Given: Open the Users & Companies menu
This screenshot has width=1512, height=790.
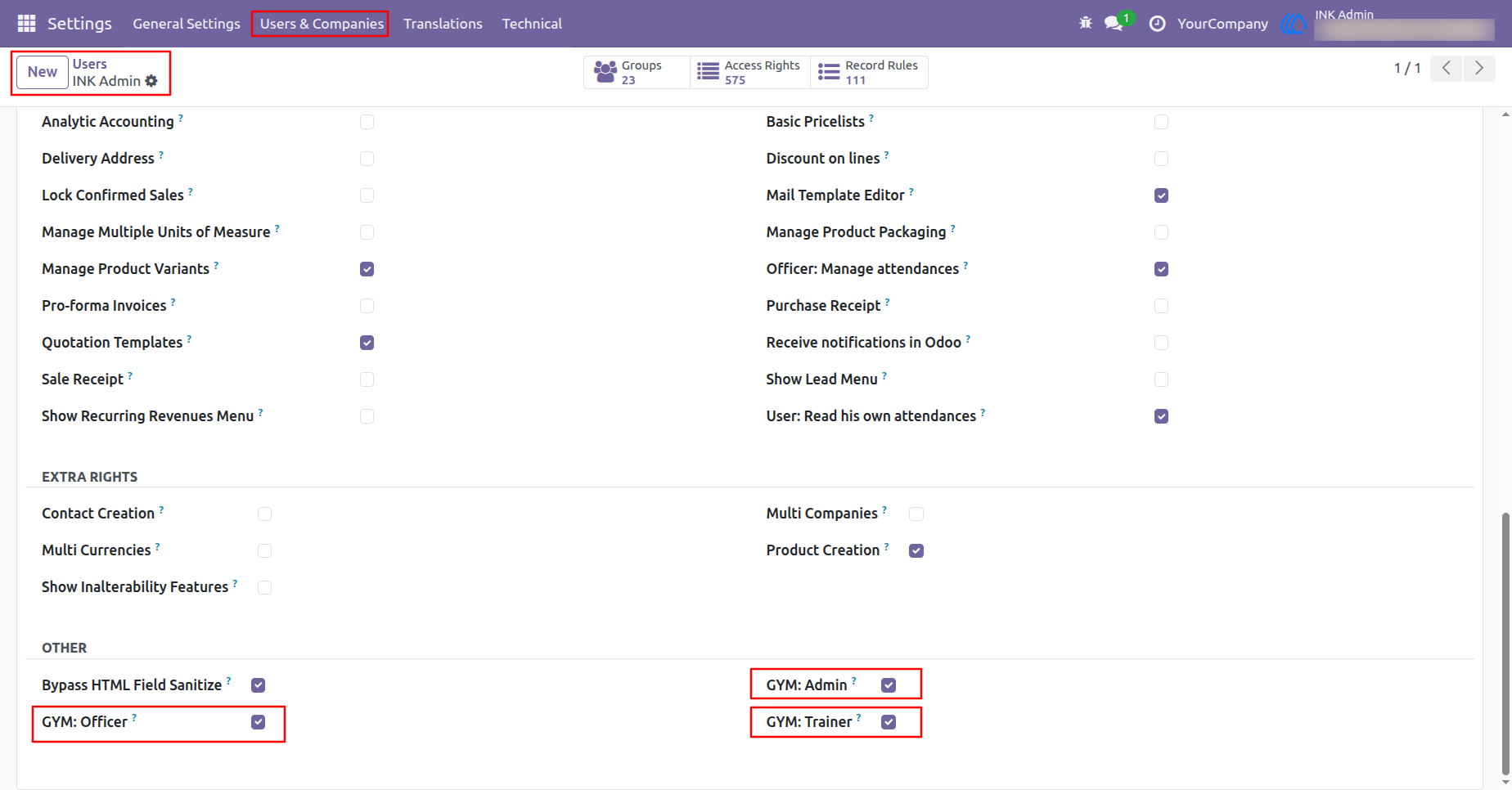Looking at the screenshot, I should point(322,24).
